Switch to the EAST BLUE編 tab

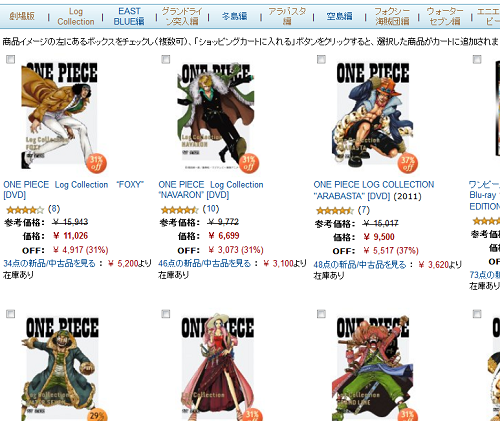[x=129, y=16]
